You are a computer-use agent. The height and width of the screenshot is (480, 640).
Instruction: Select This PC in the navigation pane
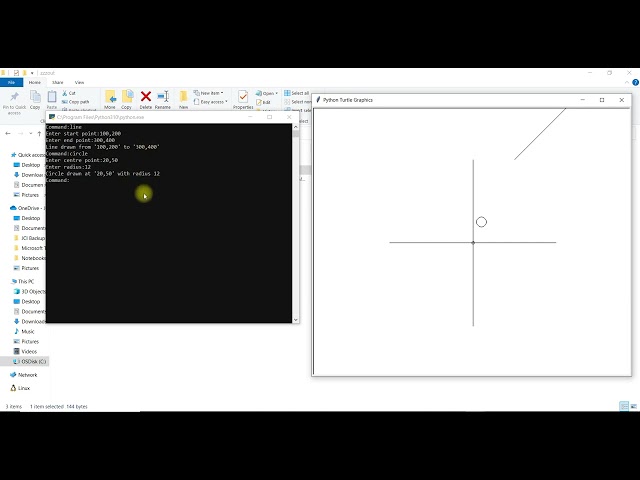pos(22,282)
